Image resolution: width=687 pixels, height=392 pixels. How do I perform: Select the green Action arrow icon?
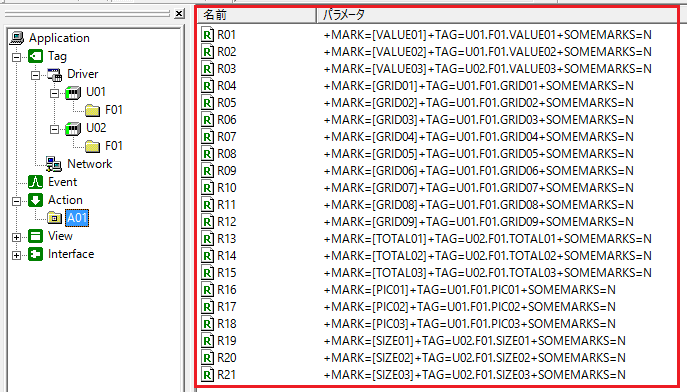point(35,200)
